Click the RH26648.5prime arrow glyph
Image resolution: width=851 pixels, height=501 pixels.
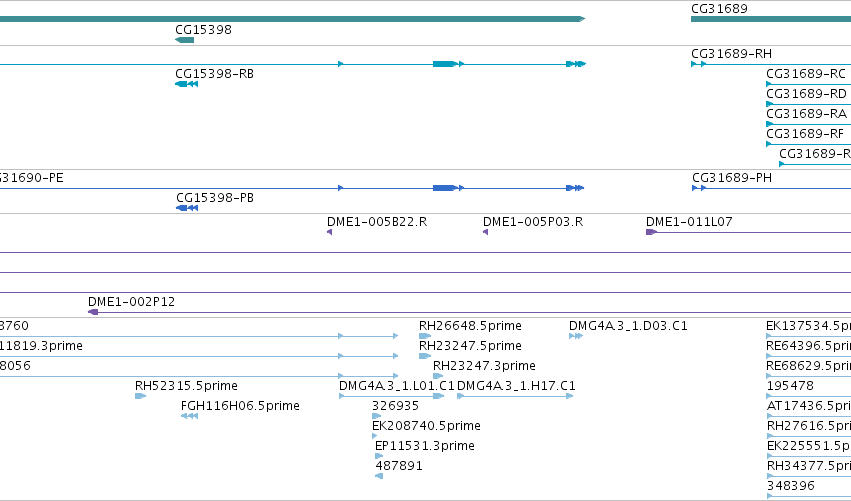[424, 336]
